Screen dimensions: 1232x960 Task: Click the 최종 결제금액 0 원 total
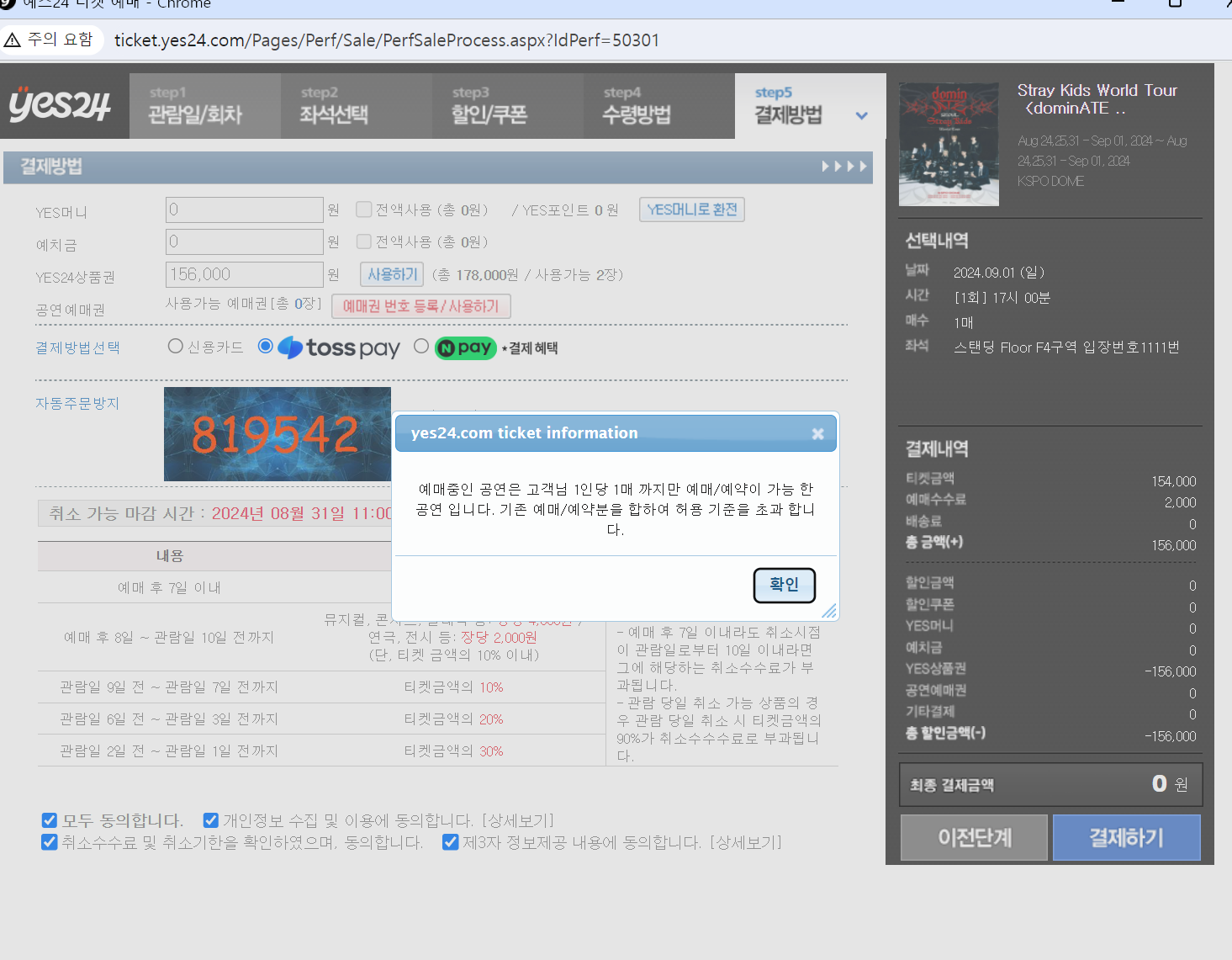tap(1050, 784)
